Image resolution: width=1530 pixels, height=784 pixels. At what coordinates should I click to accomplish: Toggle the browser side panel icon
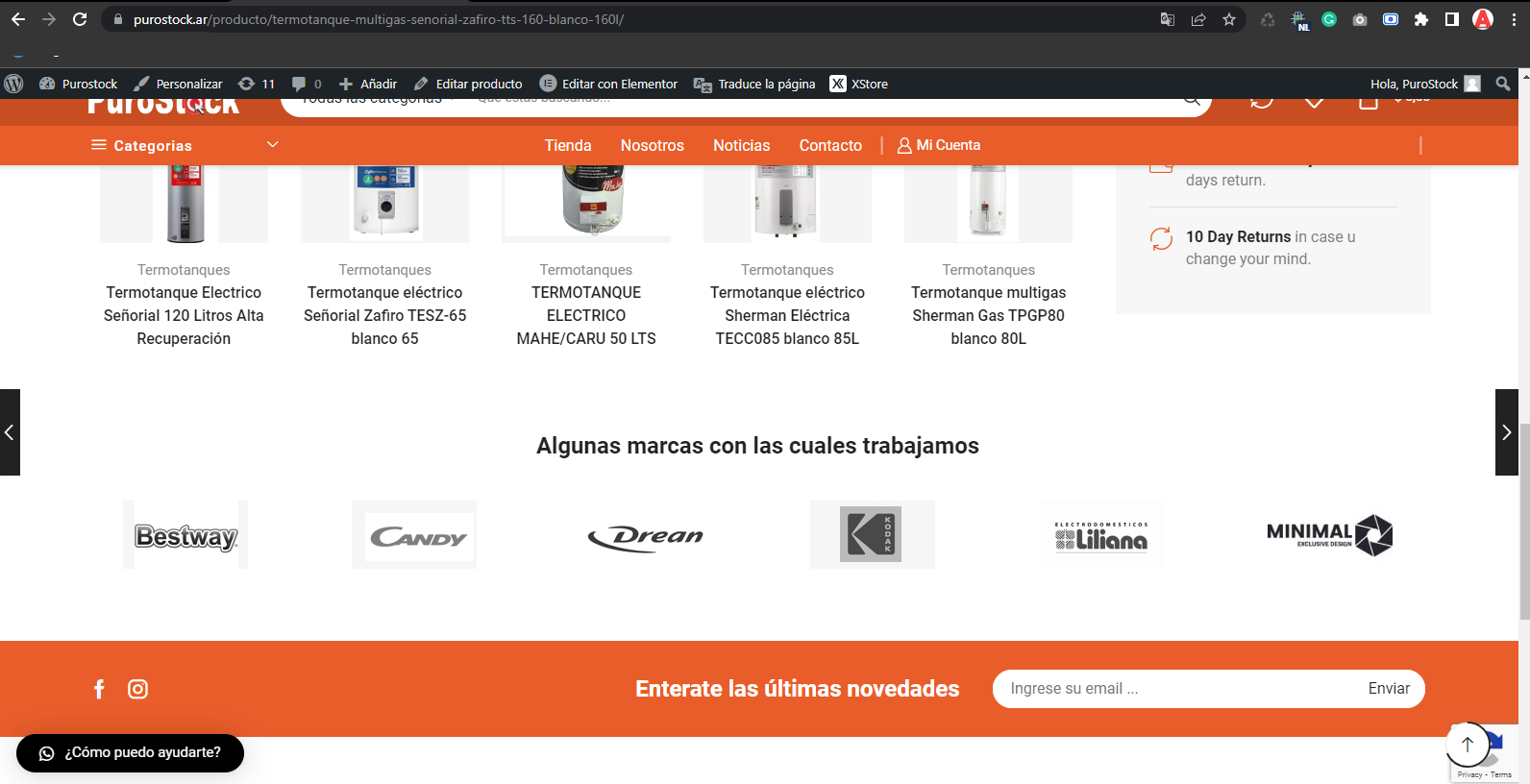point(1452,19)
